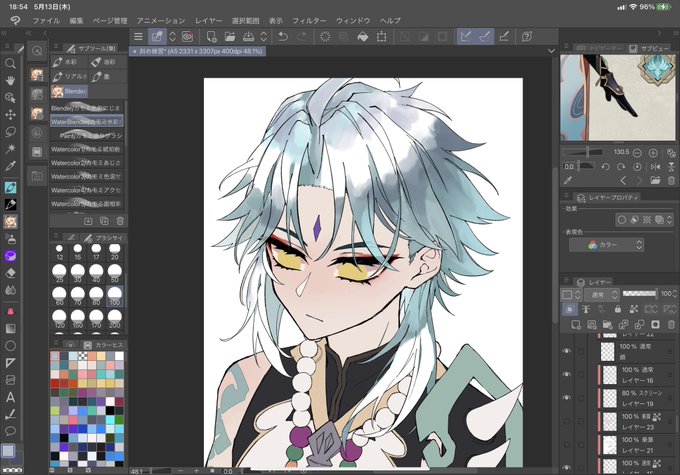
Task: Select the Lasso selection tool
Action: (x=10, y=131)
